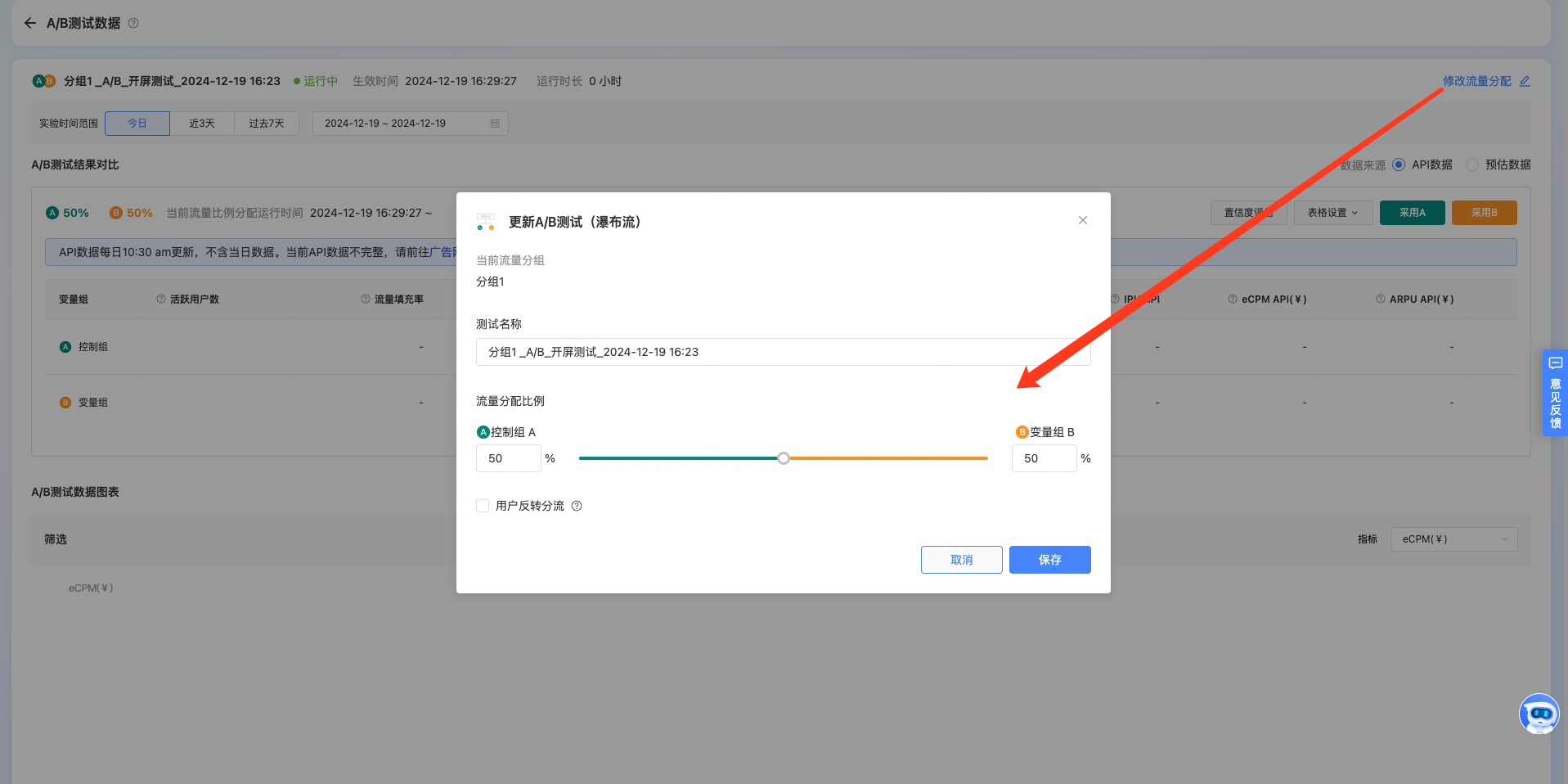1568x784 pixels.
Task: Click the calendar icon in date range field
Action: pyautogui.click(x=495, y=124)
